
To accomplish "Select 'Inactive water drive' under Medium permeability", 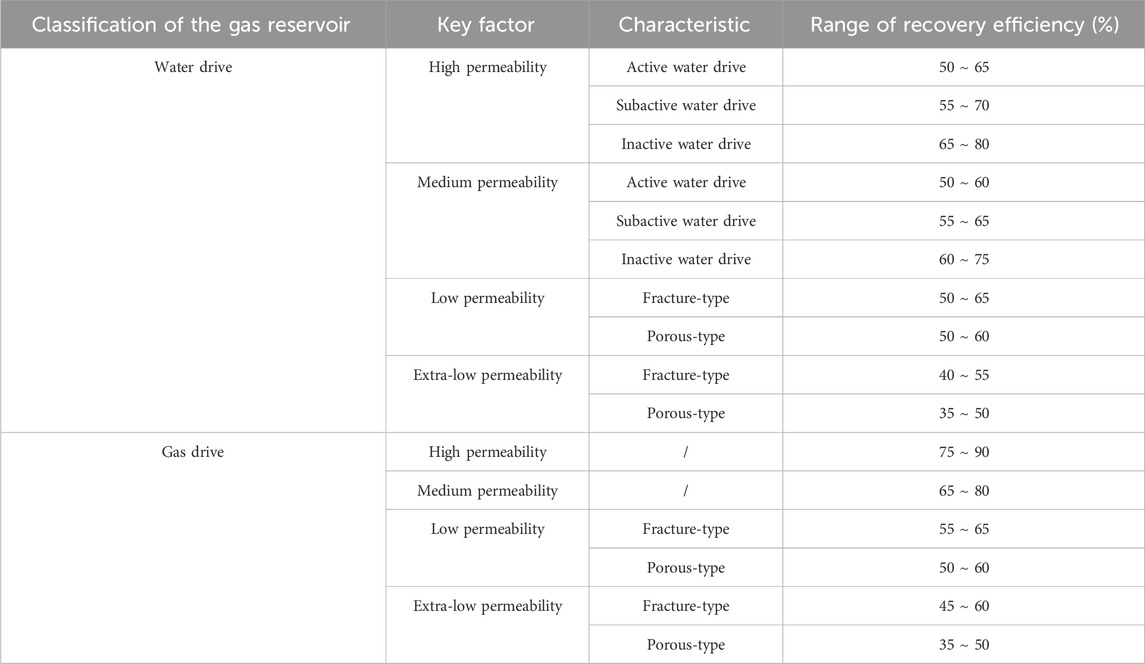I will (686, 259).
